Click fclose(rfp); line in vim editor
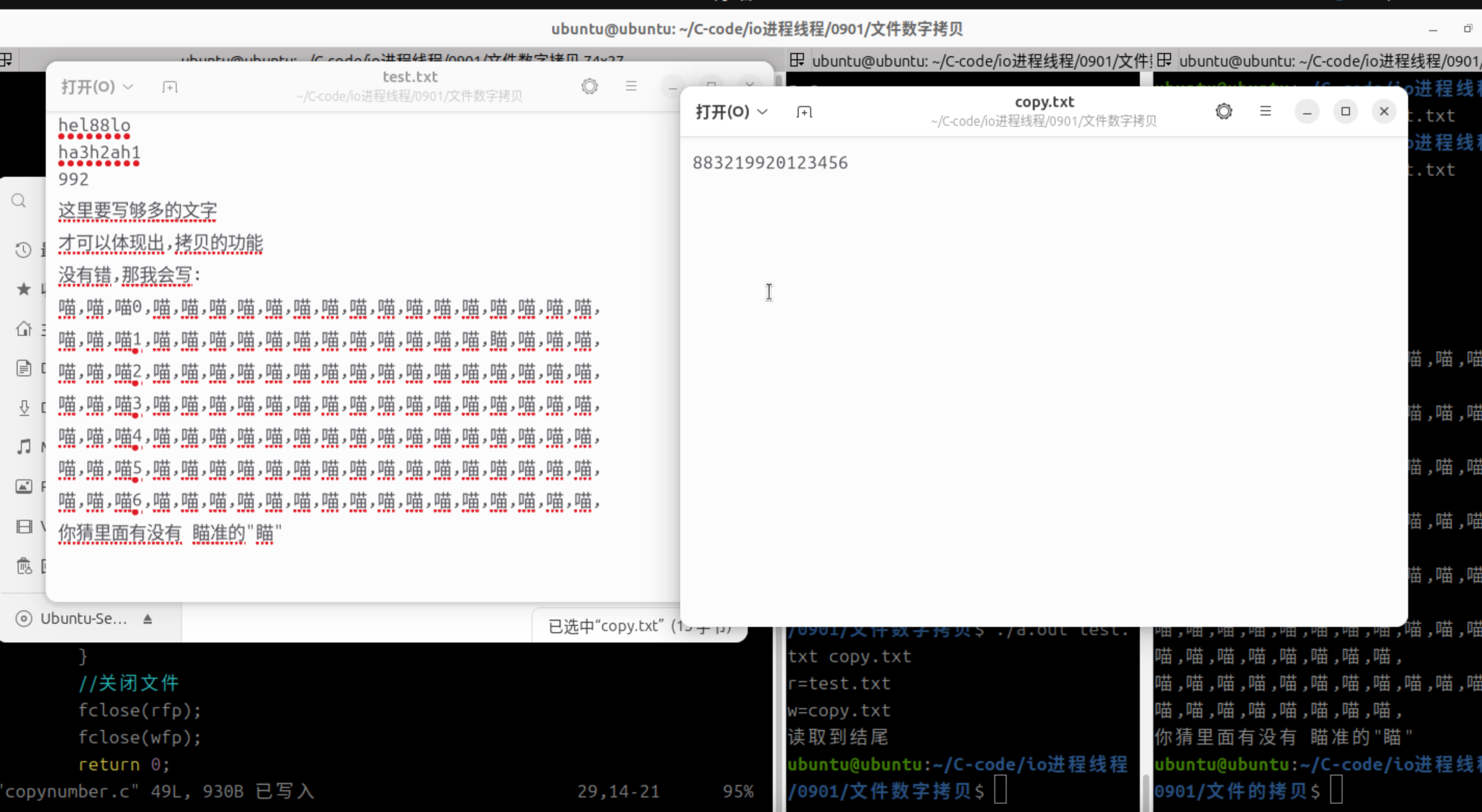This screenshot has height=812, width=1482. [x=140, y=710]
